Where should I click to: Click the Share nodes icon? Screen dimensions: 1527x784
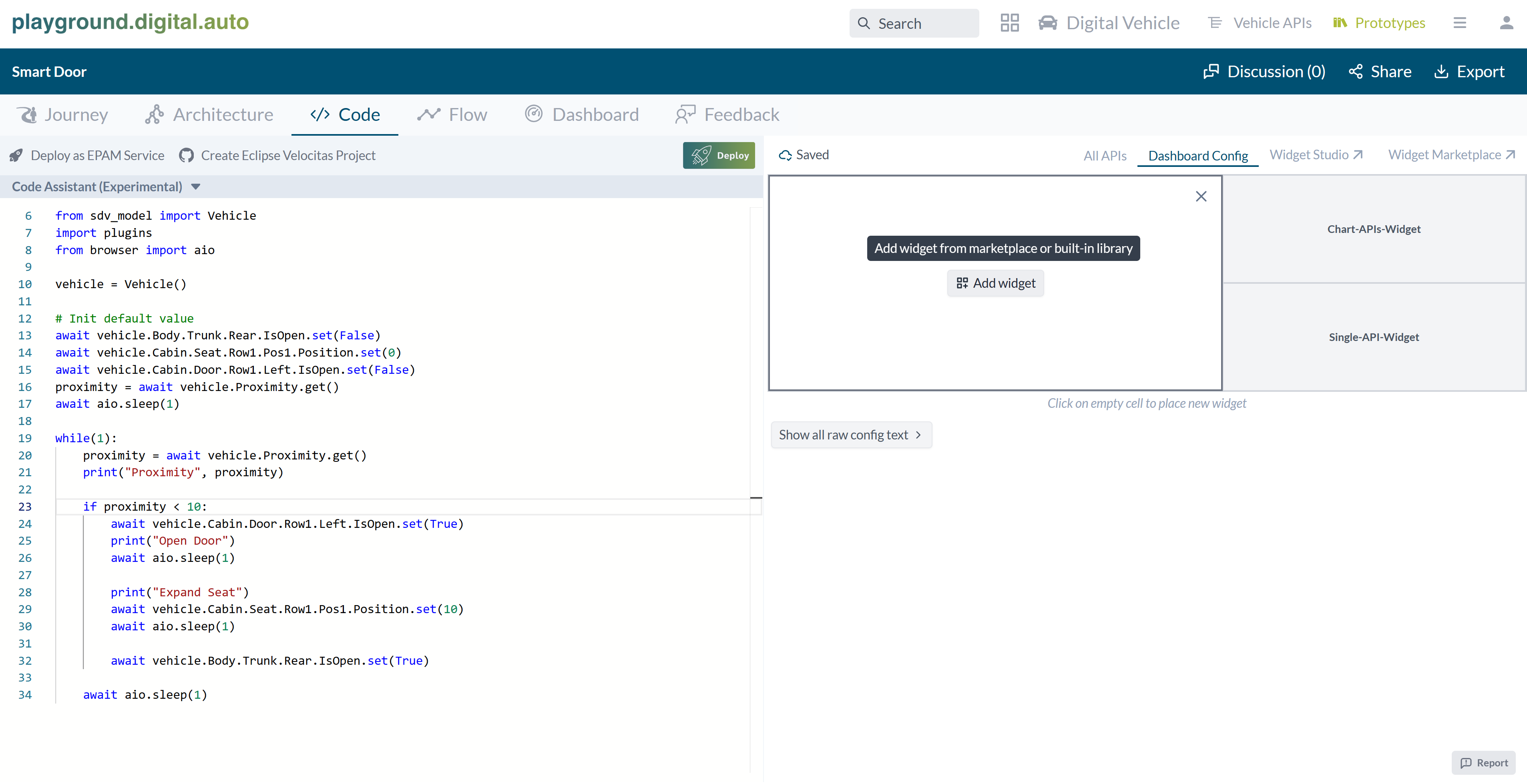point(1356,72)
